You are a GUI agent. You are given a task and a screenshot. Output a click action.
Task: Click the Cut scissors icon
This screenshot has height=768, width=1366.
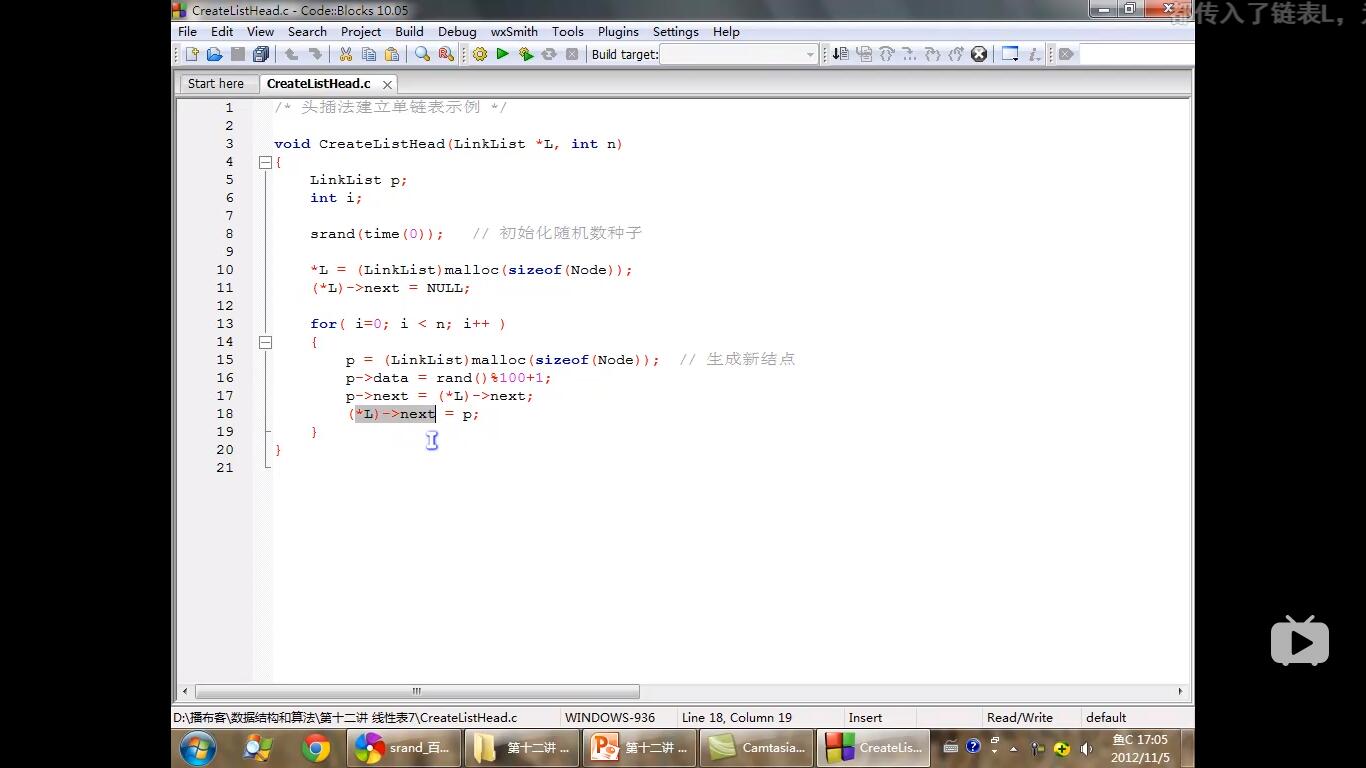[x=346, y=54]
